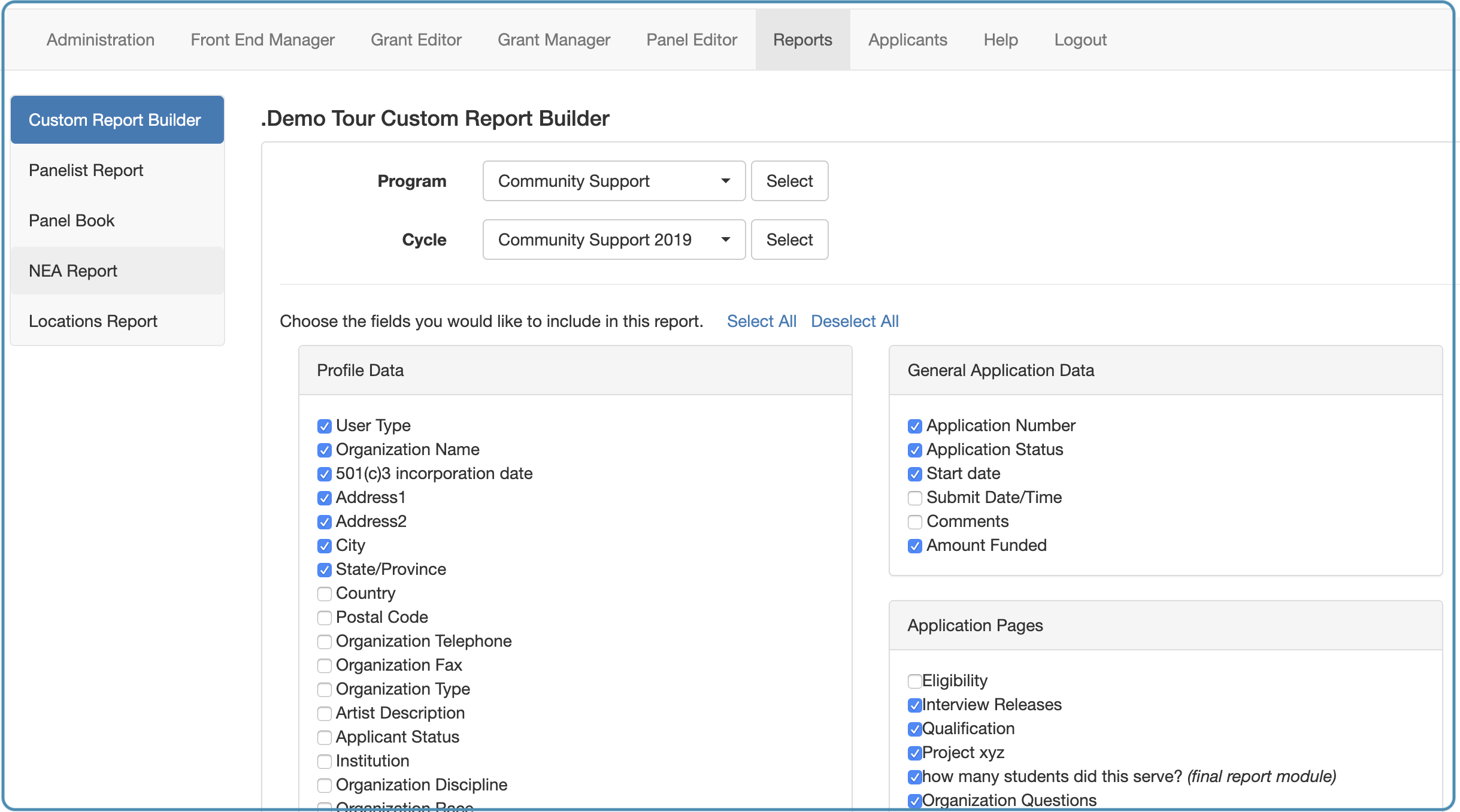Uncheck 501(c)3 incorporation date checkbox
The width and height of the screenshot is (1460, 812).
[x=325, y=474]
